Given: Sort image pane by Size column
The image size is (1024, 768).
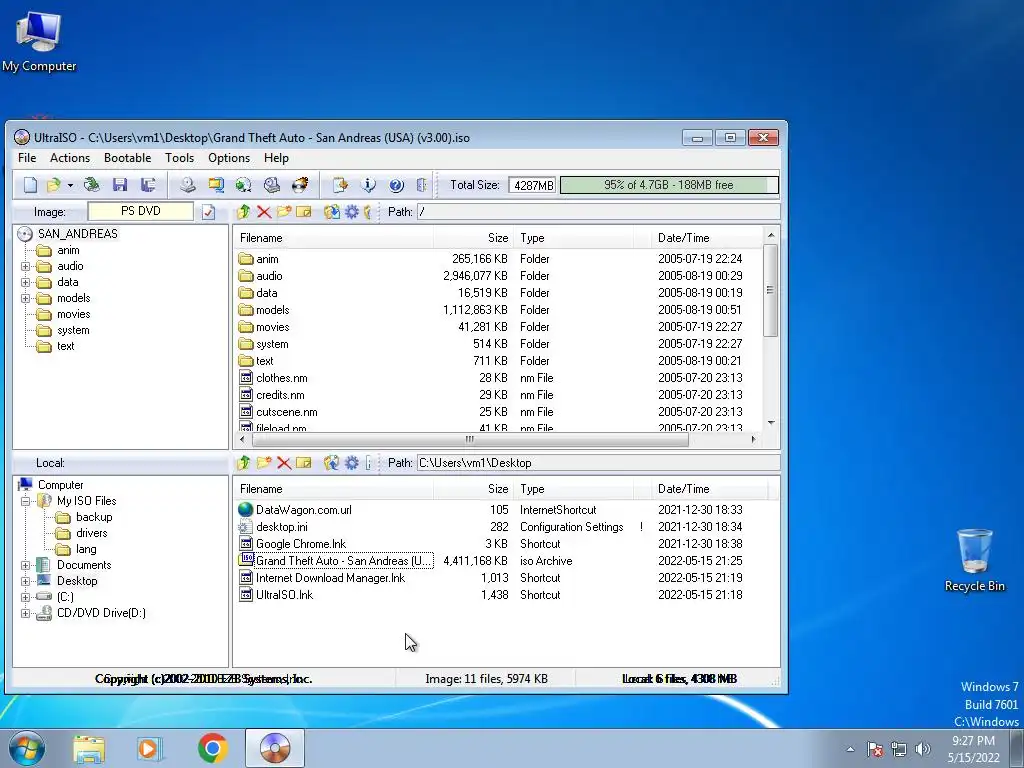Looking at the screenshot, I should click(x=473, y=238).
